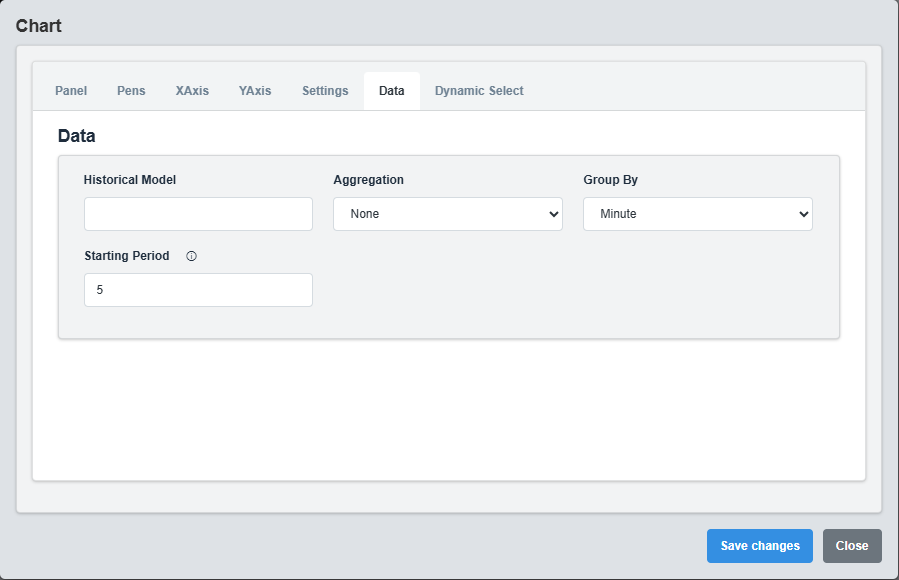Click the info icon beside Starting Period
The width and height of the screenshot is (899, 580).
(x=191, y=256)
